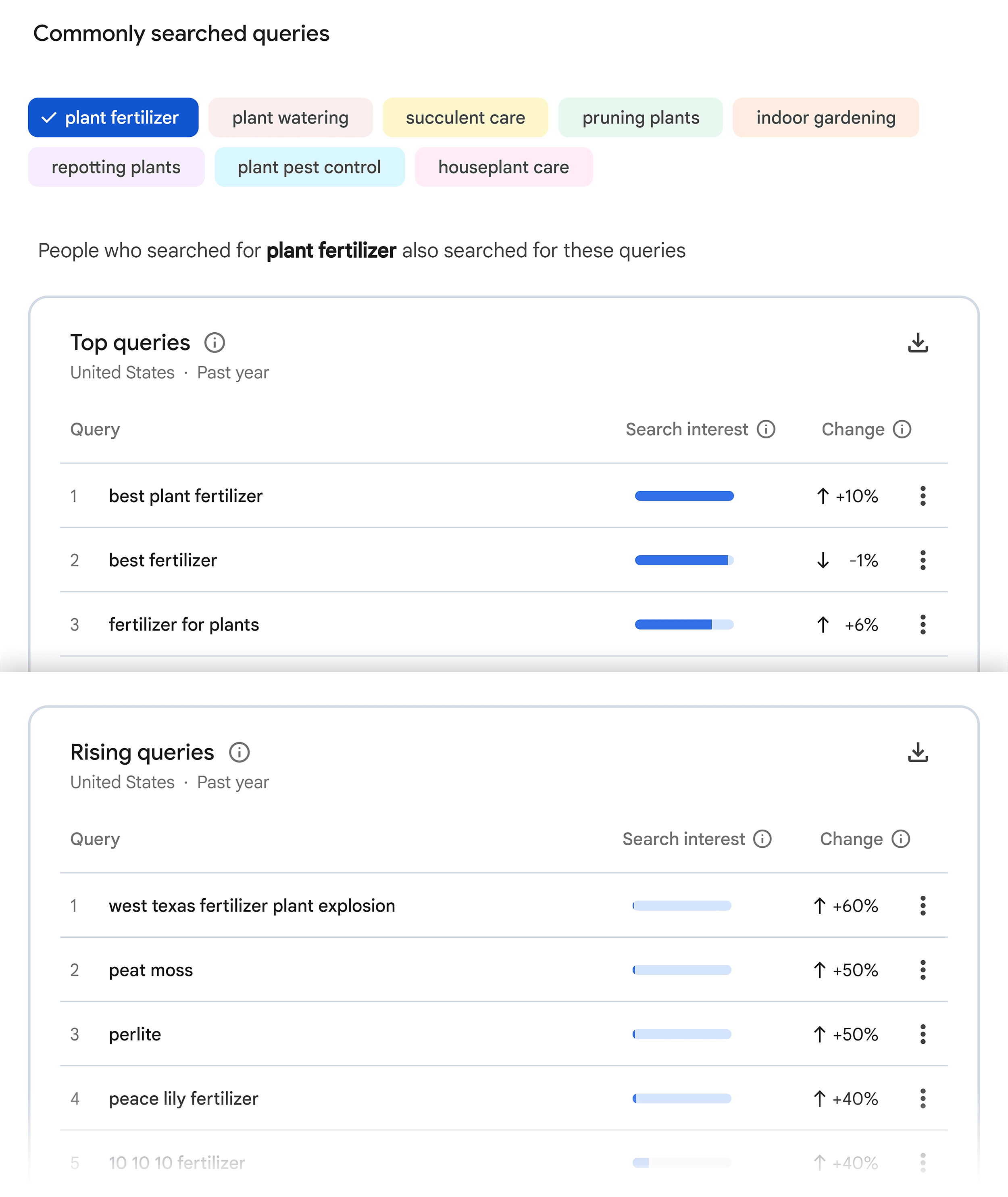Switch to the houseplant care category
The image size is (1008, 1197).
click(504, 166)
